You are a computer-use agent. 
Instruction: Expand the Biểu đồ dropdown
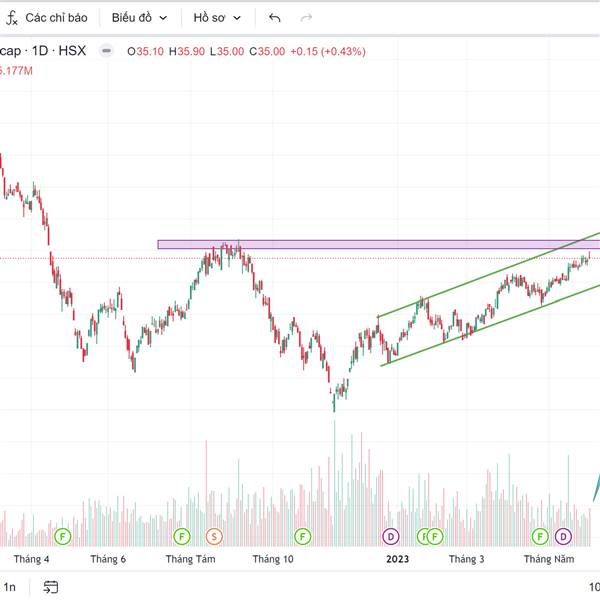point(139,18)
